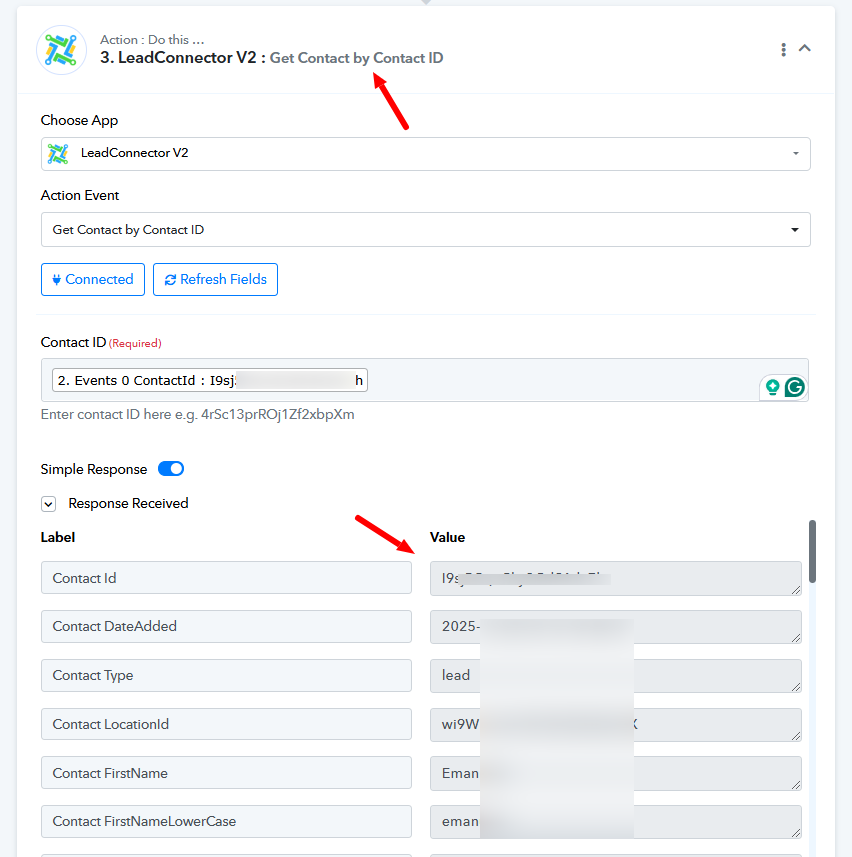Click the Contact FirstName label field
Viewport: 852px width, 857px height.
(226, 773)
